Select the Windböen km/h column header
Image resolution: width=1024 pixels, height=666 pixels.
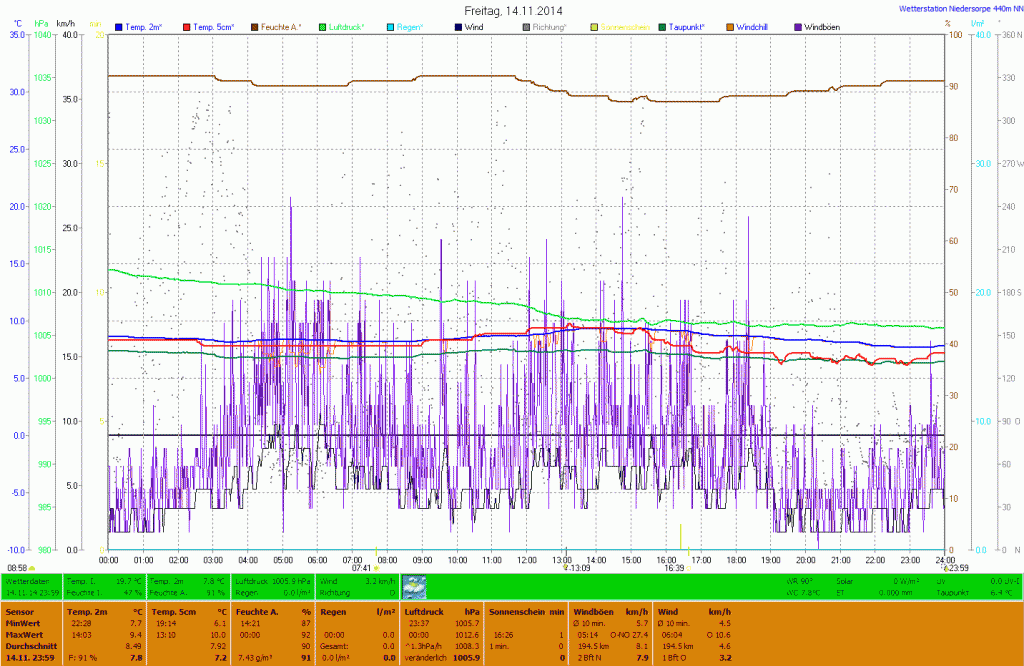pos(612,611)
